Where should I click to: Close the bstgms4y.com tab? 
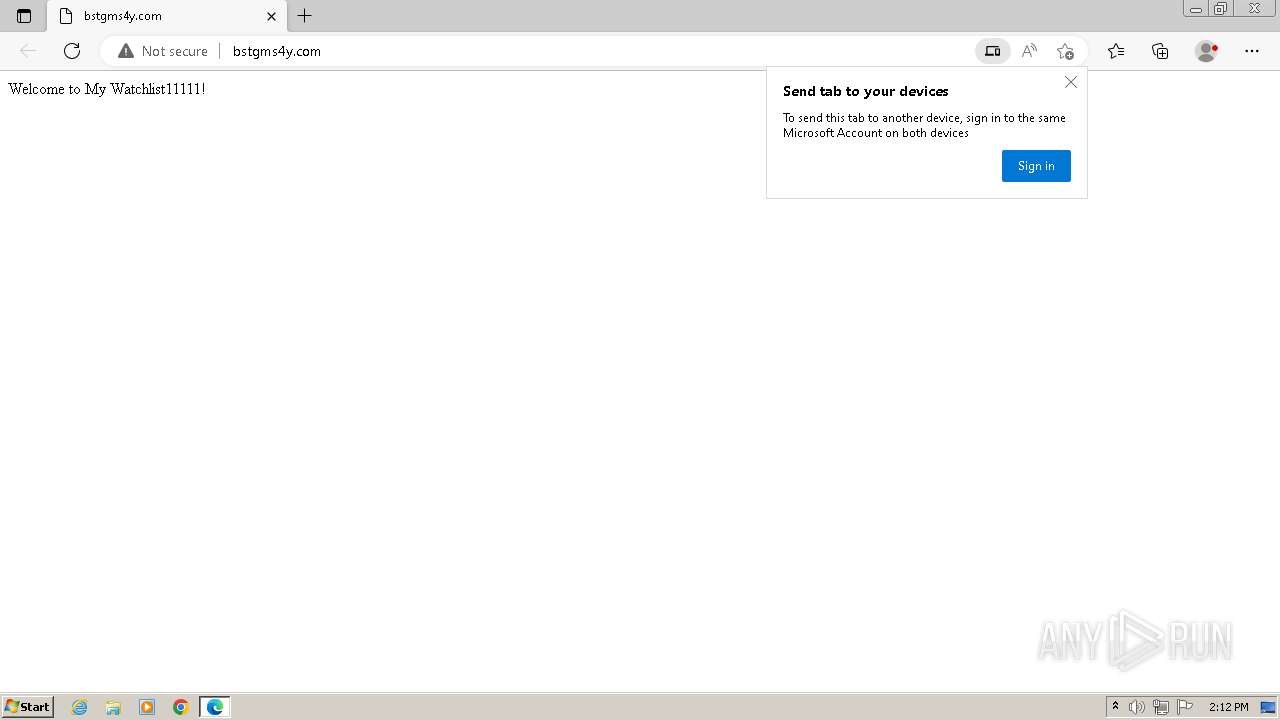click(x=271, y=16)
